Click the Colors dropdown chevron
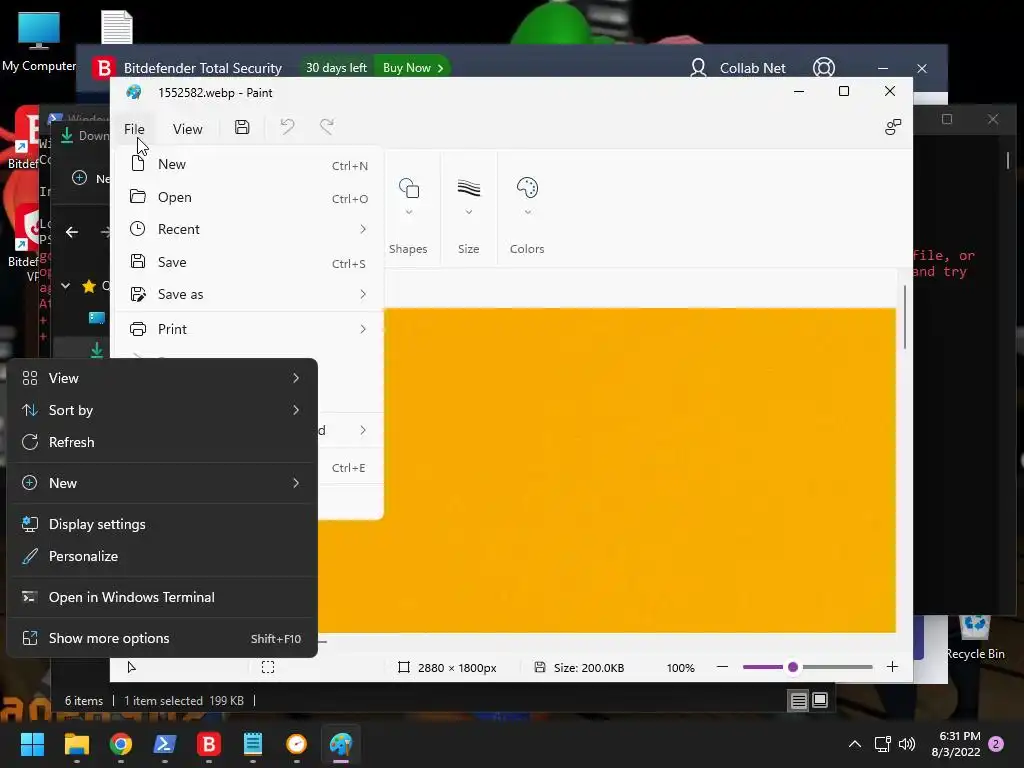 (x=528, y=212)
